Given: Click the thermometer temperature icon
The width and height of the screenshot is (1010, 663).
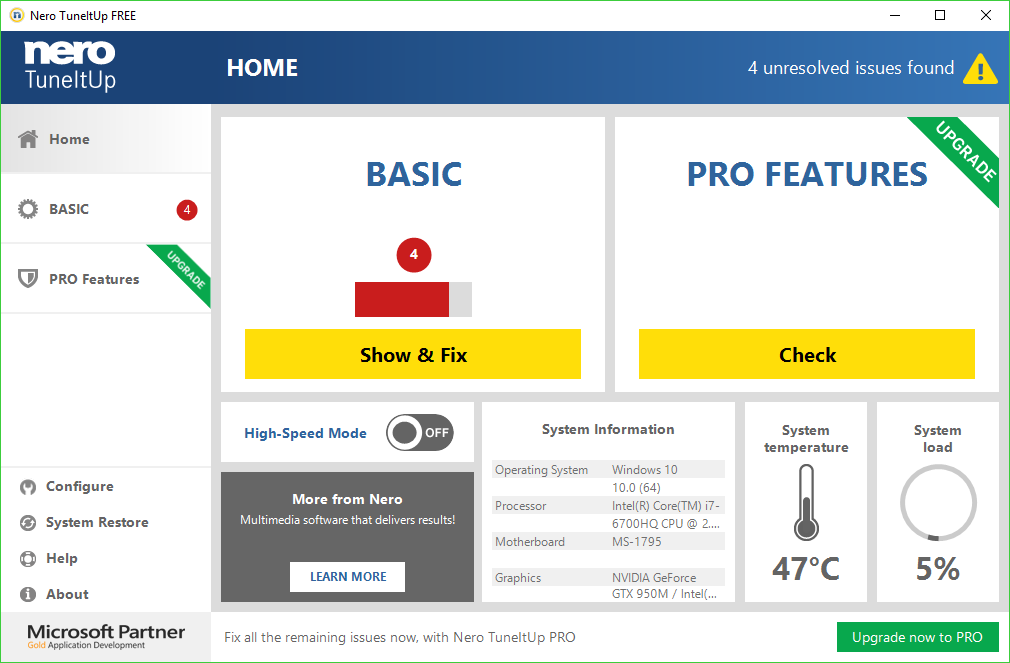Looking at the screenshot, I should [x=806, y=503].
